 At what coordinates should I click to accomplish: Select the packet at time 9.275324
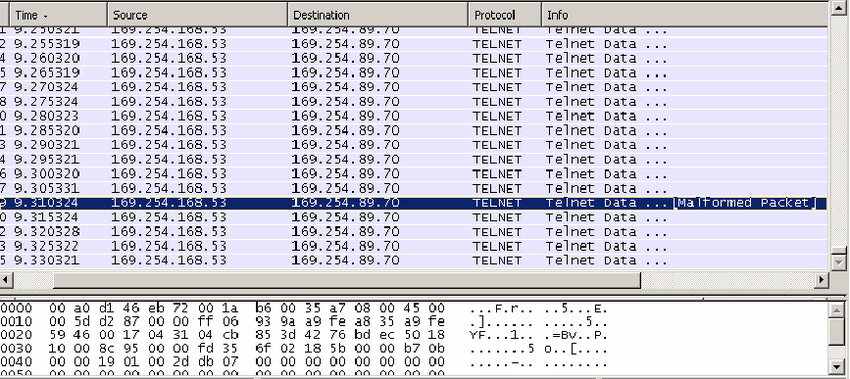[414, 101]
